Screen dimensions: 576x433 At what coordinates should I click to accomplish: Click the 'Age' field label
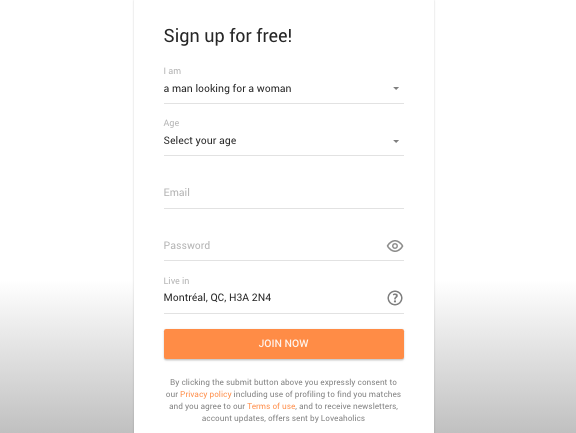tap(172, 123)
